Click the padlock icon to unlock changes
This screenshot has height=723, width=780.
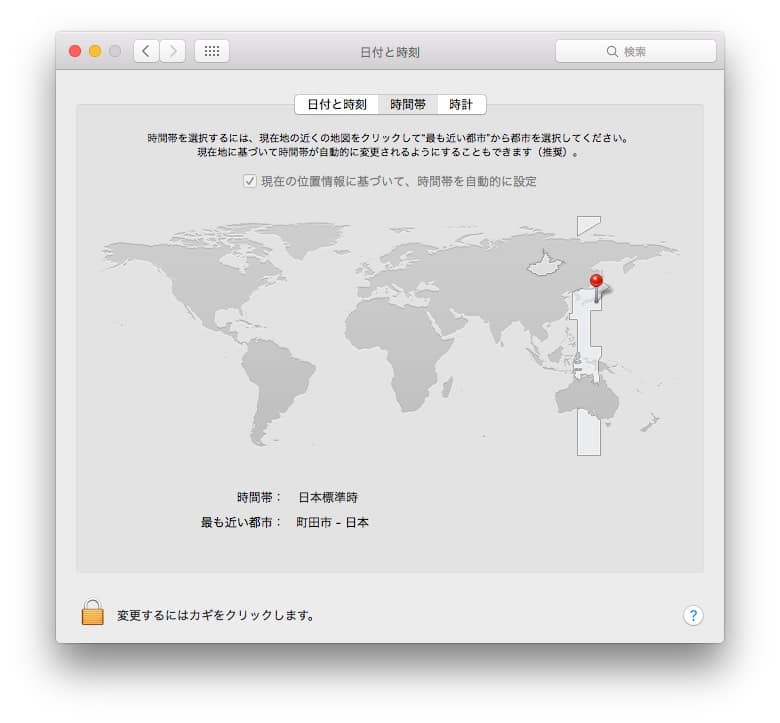(92, 613)
